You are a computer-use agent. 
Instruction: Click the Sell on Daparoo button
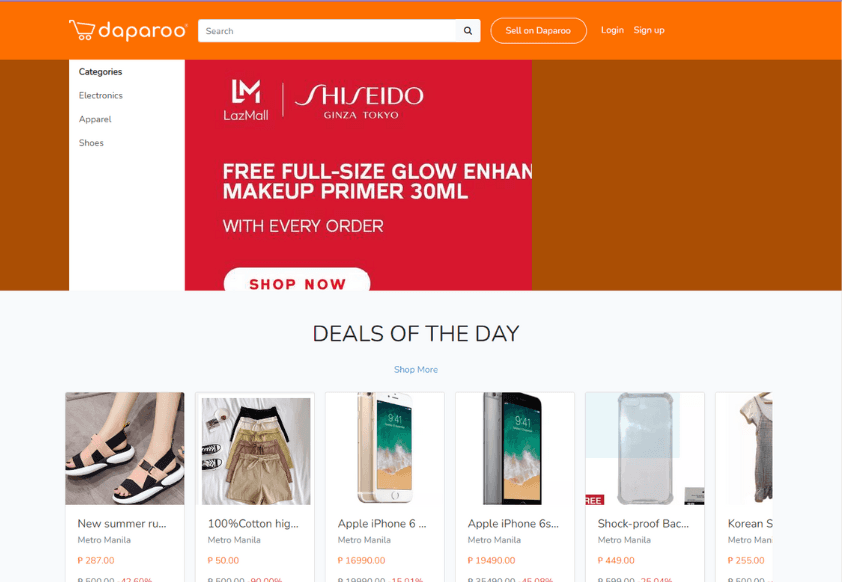click(x=538, y=30)
